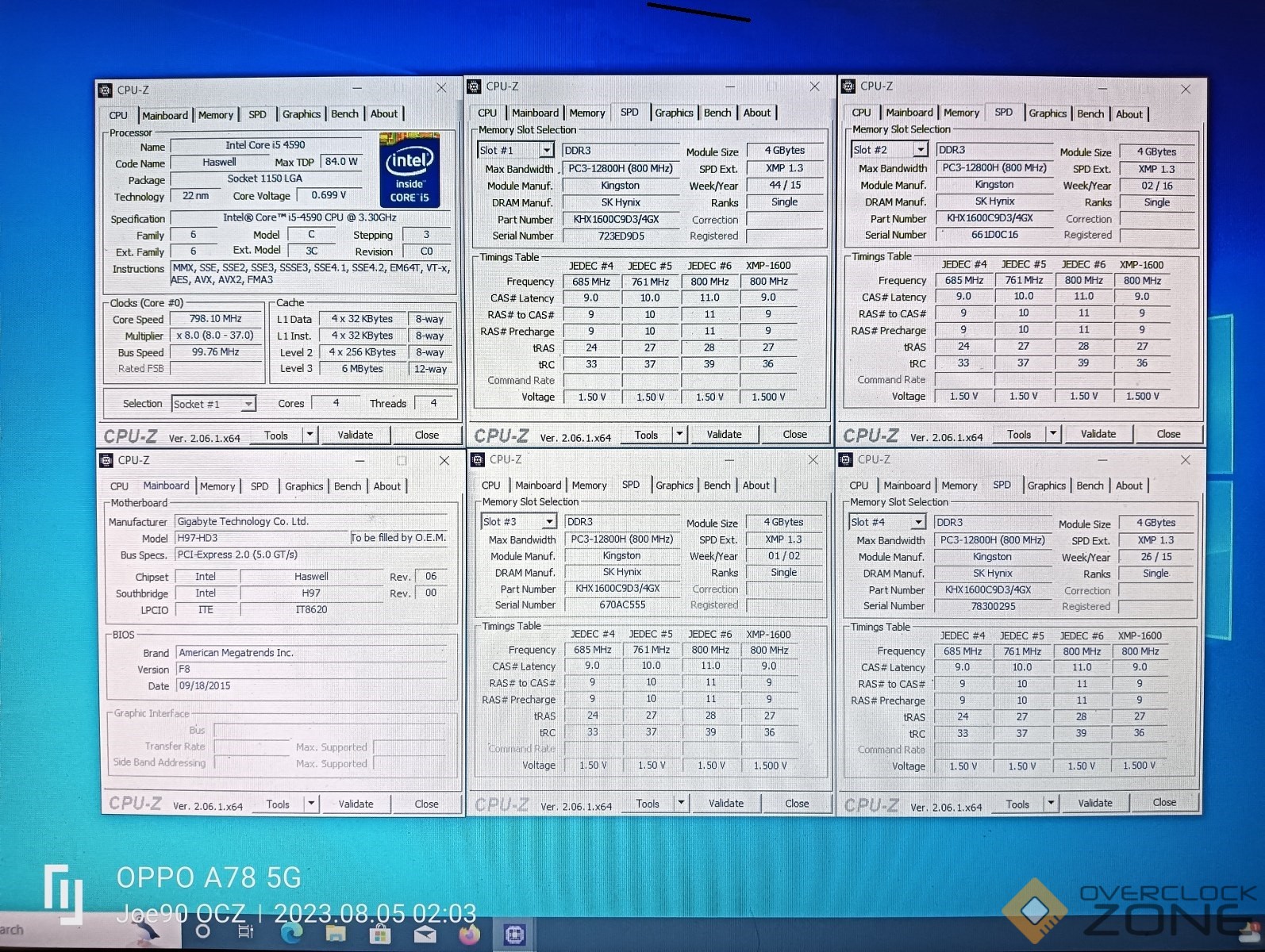Click serial number 78300295 field
1265x952 pixels.
pos(993,606)
